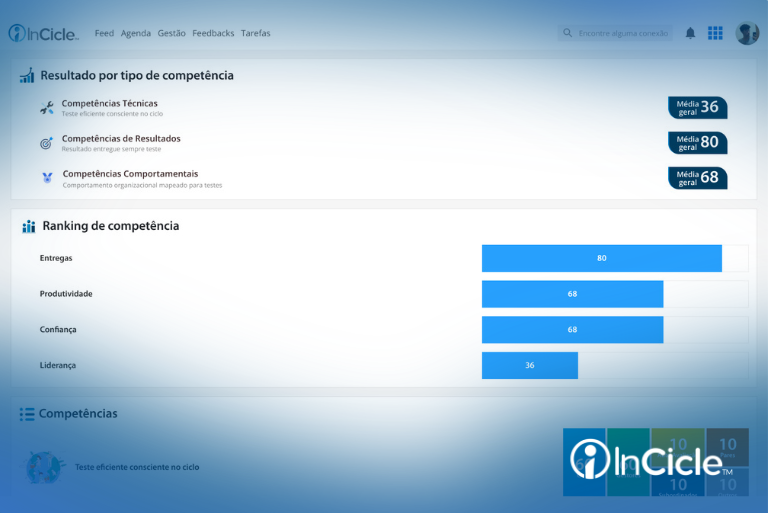The width and height of the screenshot is (768, 513).
Task: Click the 'Média geral 36' badge
Action: (697, 107)
